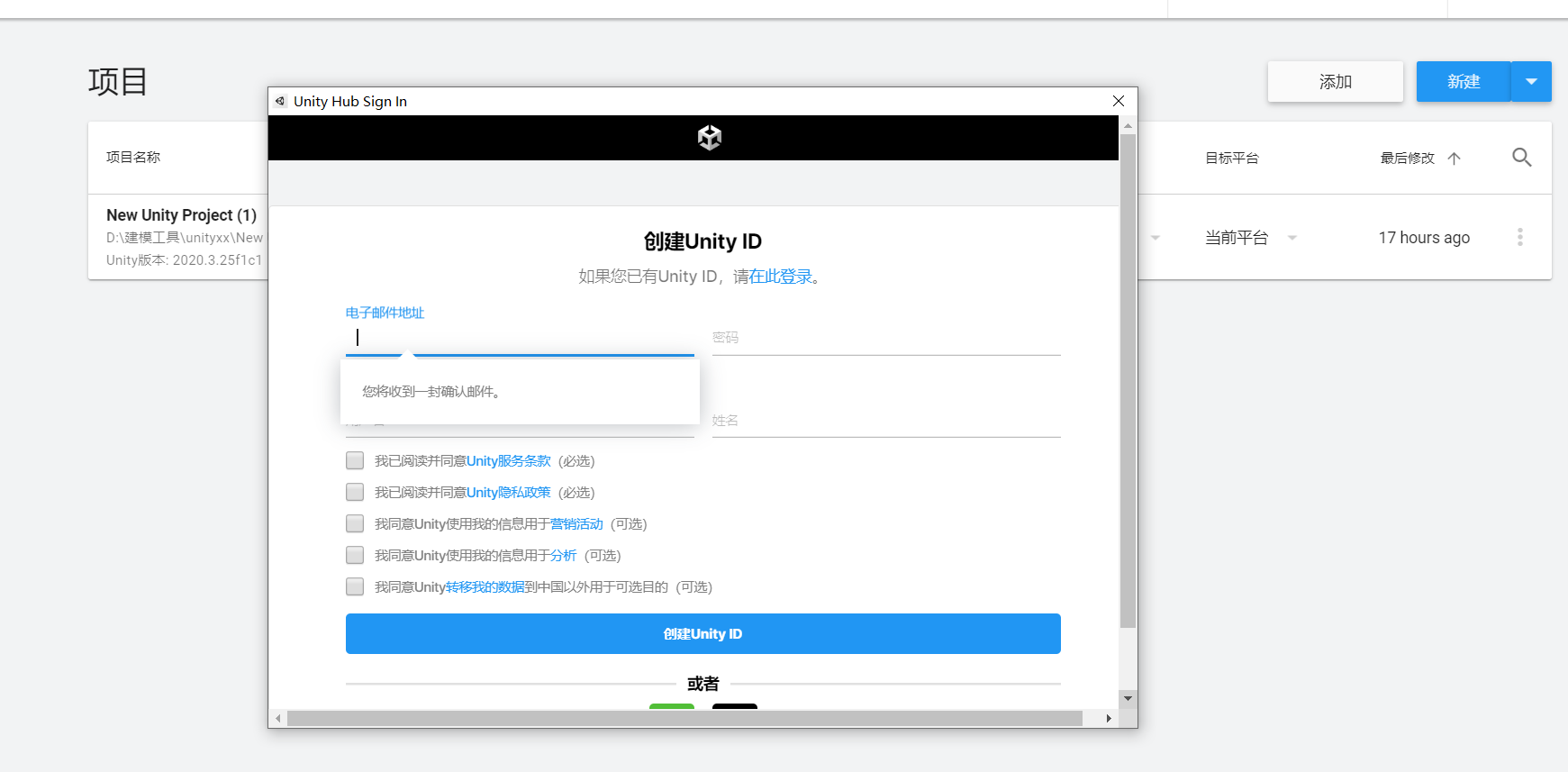1568x772 pixels.
Task: Click the 添加 button
Action: click(x=1336, y=82)
